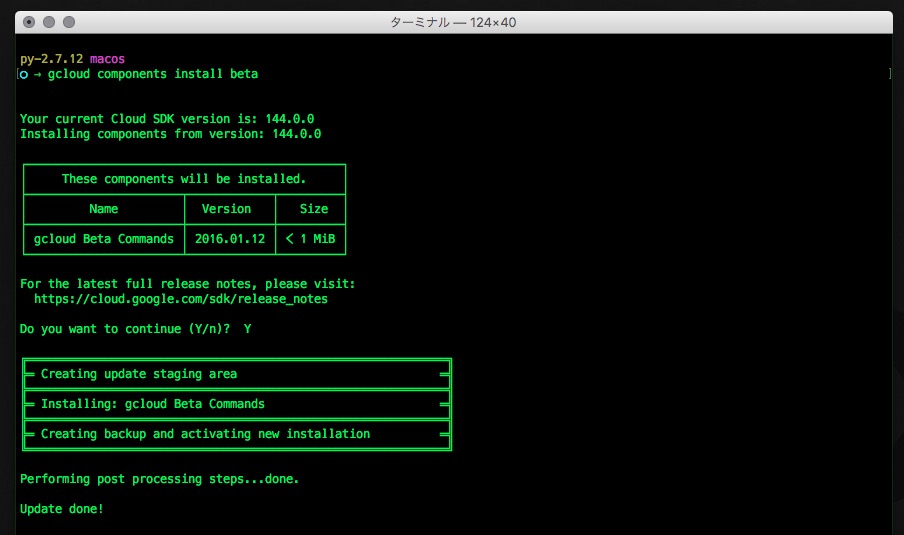Click 'For the latest full release notes' line
Viewport: 904px width, 535px height.
tap(188, 284)
